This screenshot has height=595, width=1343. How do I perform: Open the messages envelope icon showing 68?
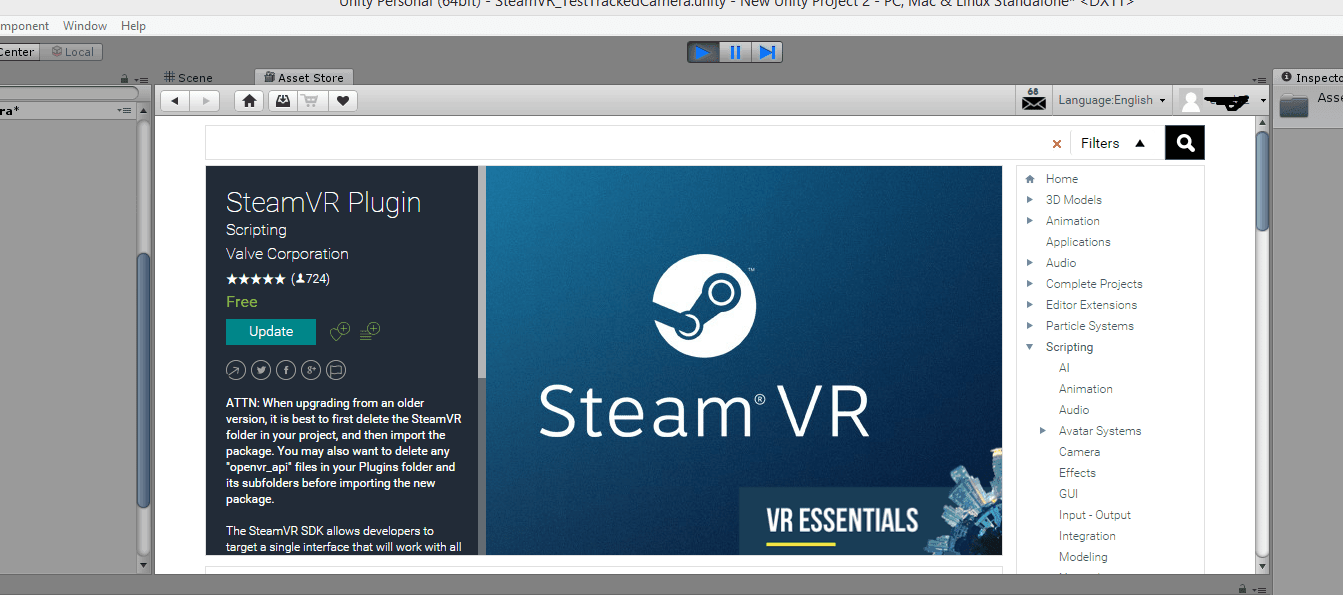(x=1034, y=99)
